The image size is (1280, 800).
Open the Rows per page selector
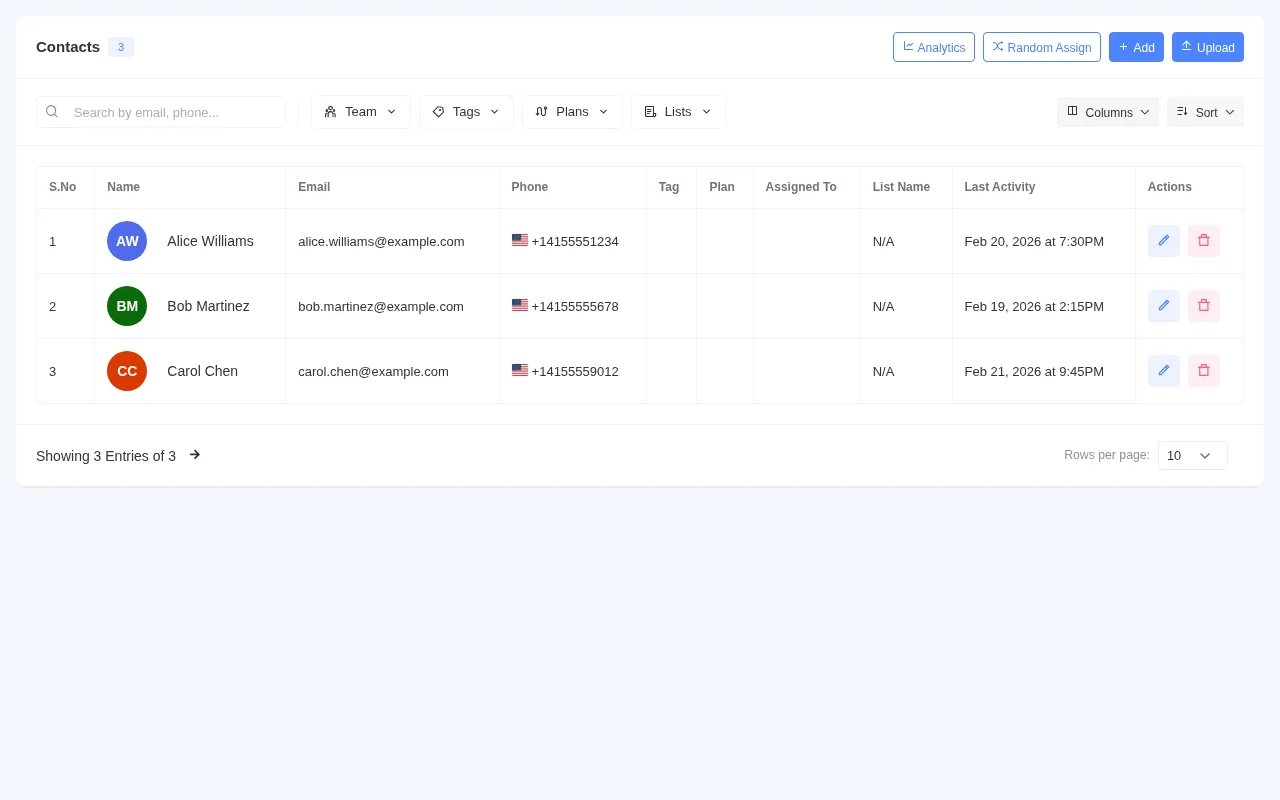click(1192, 455)
